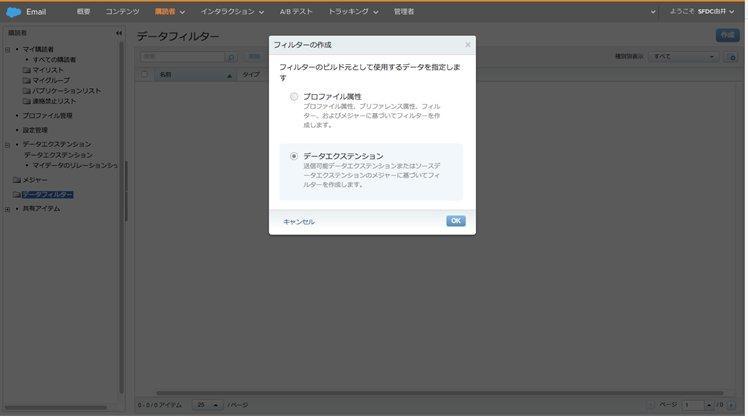Image resolution: width=748 pixels, height=417 pixels.
Task: Select プロファイル管理 in the sidebar
Action: click(x=47, y=115)
